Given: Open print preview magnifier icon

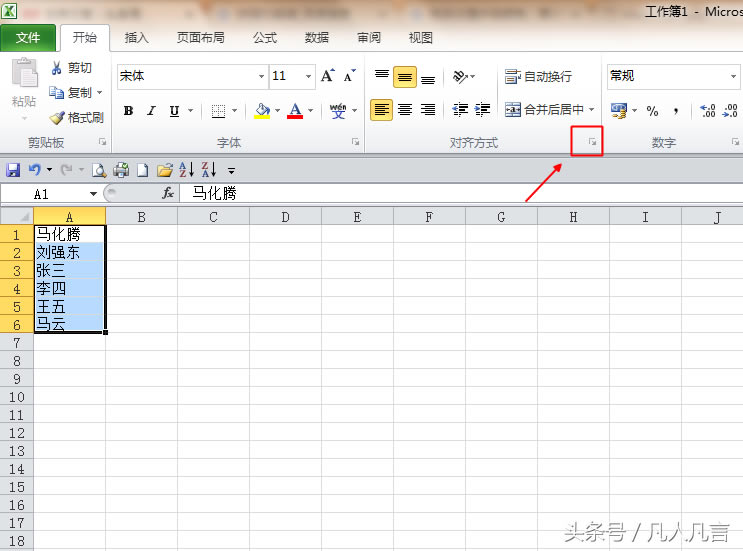Looking at the screenshot, I should click(100, 170).
